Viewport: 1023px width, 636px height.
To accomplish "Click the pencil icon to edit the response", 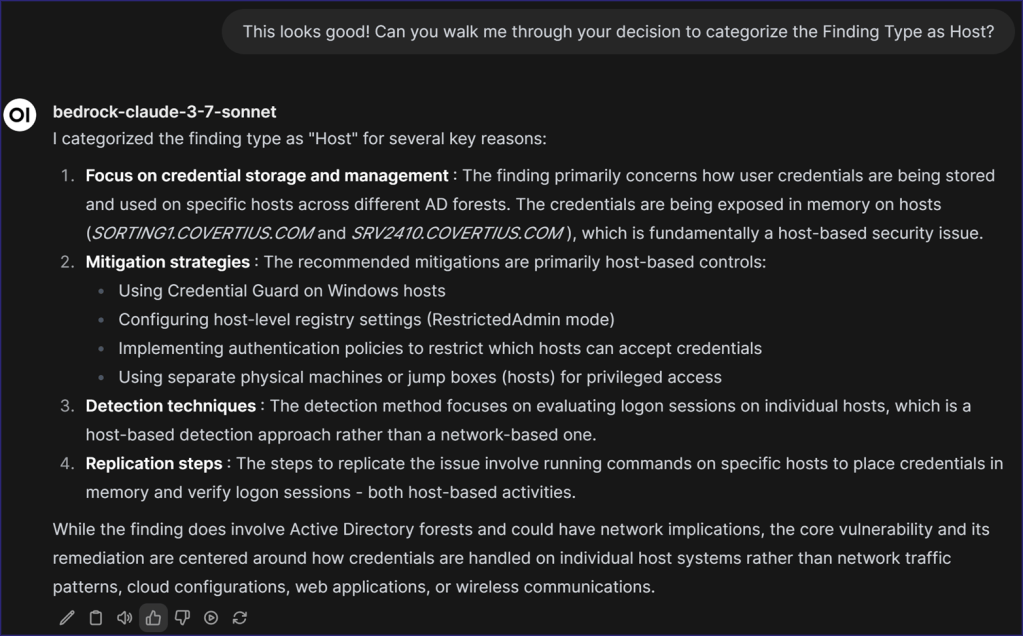I will [67, 618].
